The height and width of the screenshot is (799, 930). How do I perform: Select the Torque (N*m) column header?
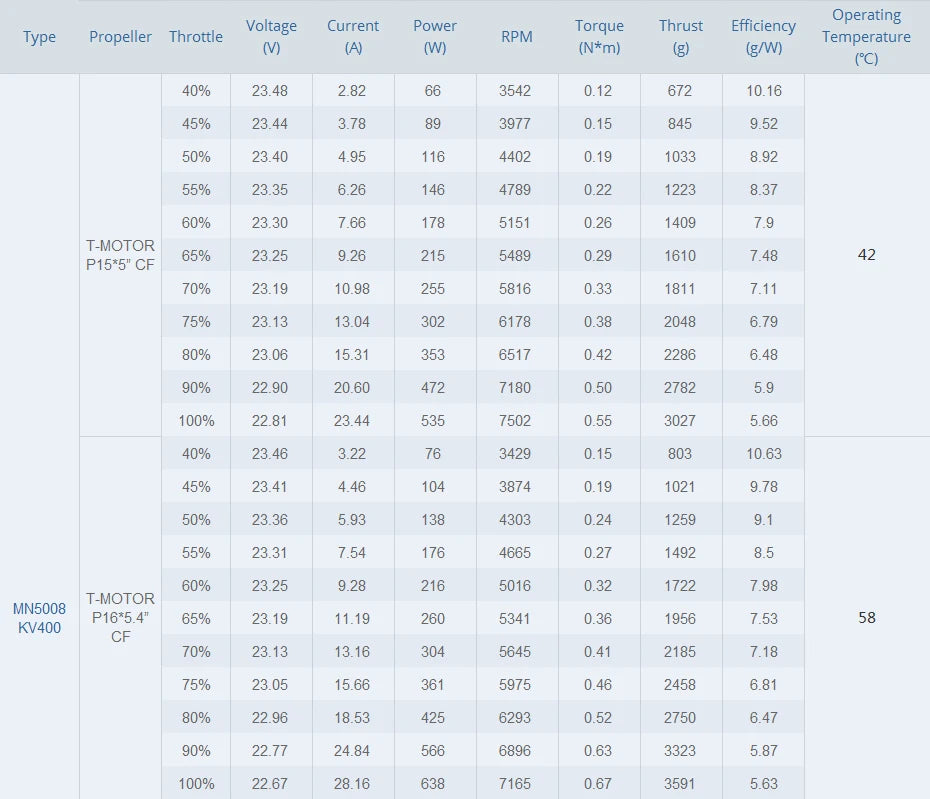pos(599,37)
